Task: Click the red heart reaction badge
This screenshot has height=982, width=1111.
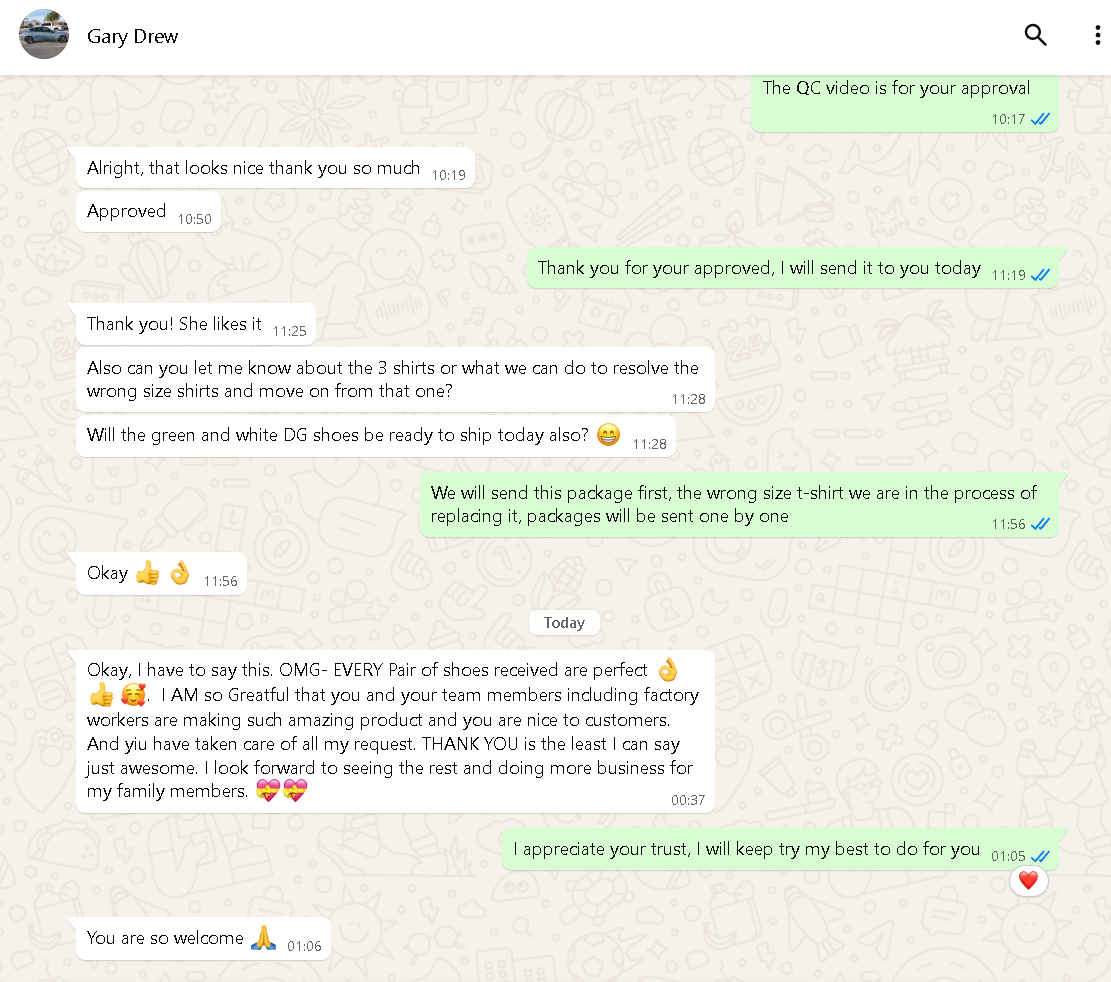Action: pos(1028,881)
